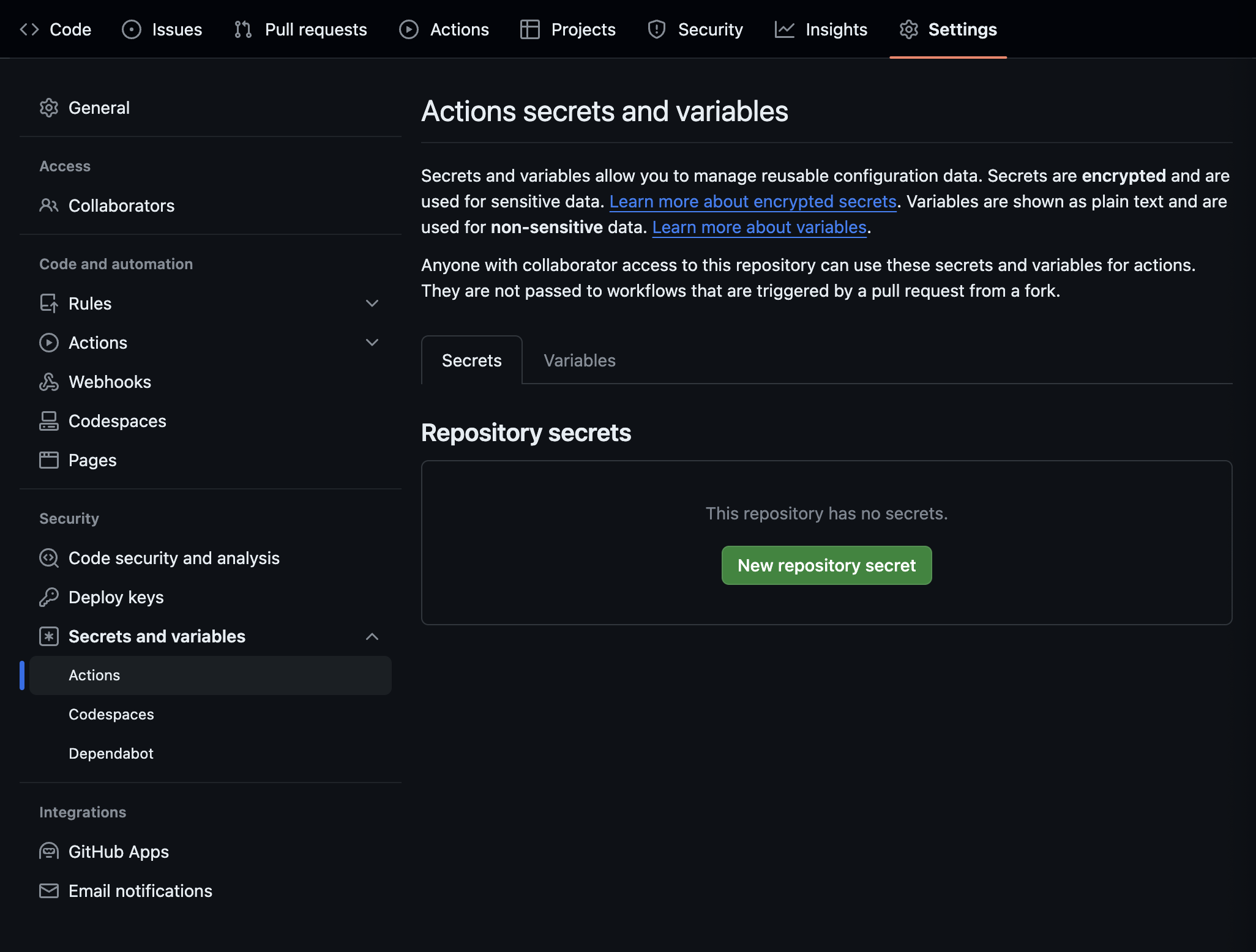Open Email notifications via the envelope icon
Viewport: 1256px width, 952px height.
[50, 891]
